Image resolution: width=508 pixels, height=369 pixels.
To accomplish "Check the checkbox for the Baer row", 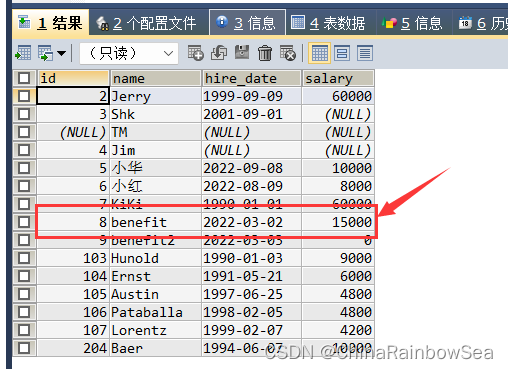I will (x=24, y=348).
